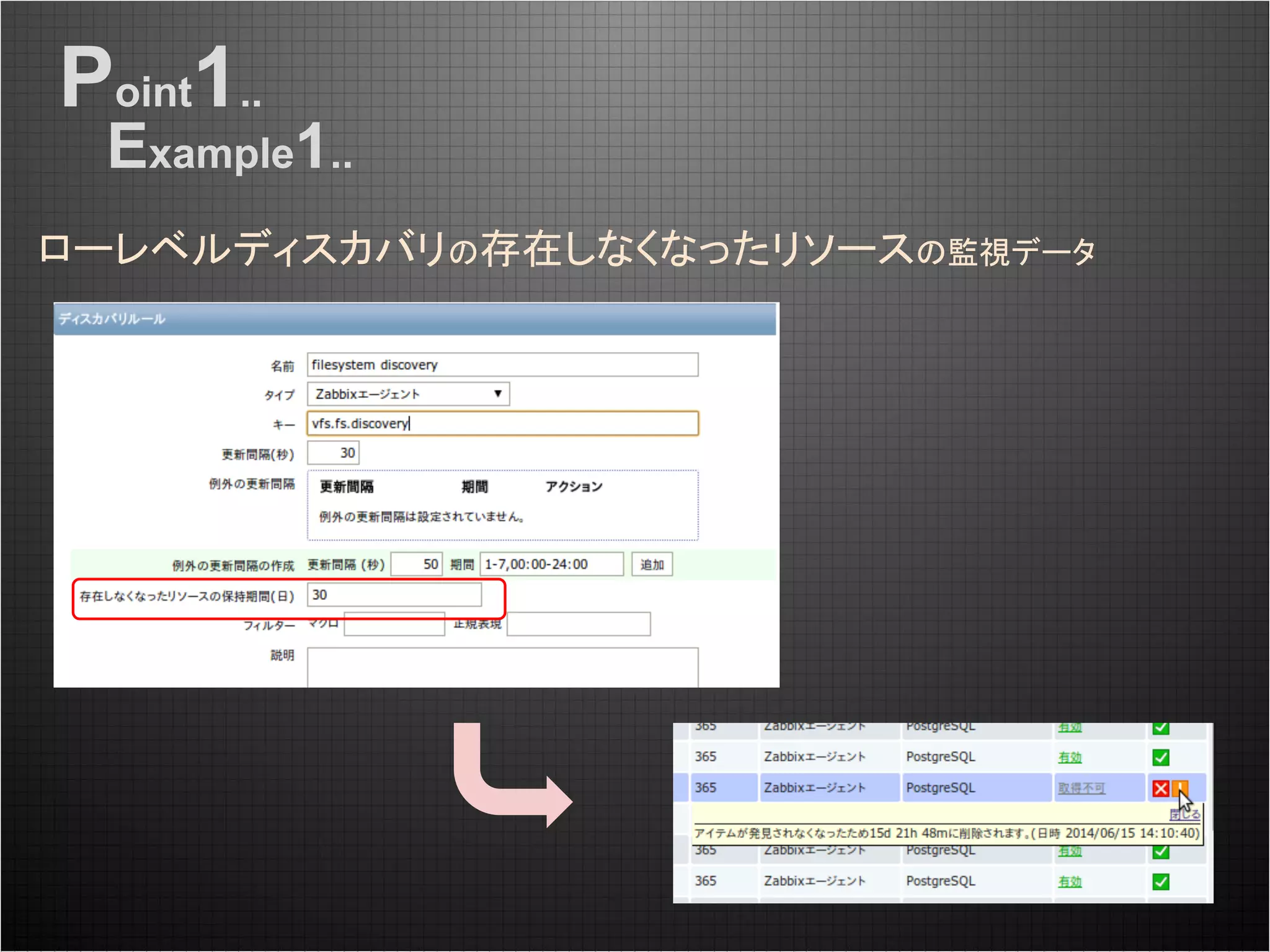Click the 取得不可 status link
This screenshot has height=952, width=1270.
click(x=1081, y=788)
